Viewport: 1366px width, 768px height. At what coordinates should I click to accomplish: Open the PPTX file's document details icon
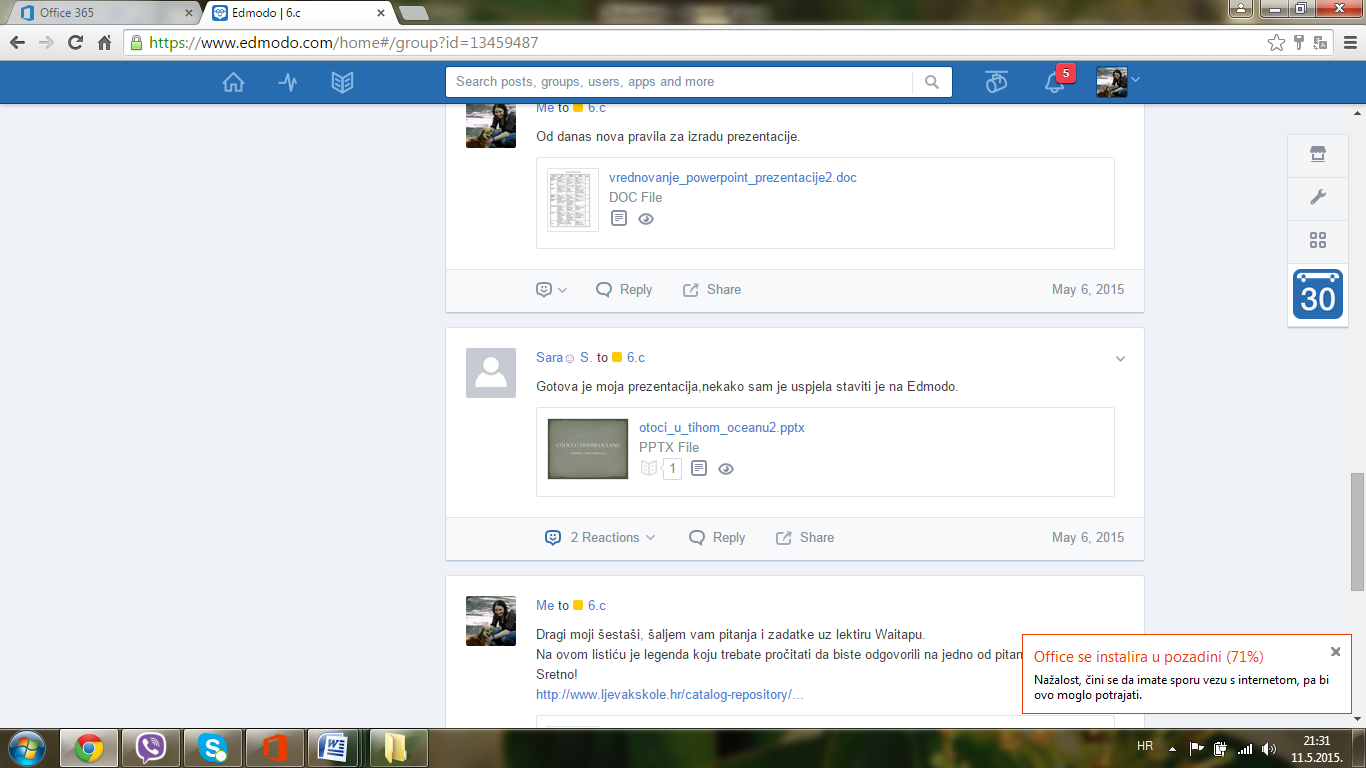[699, 468]
